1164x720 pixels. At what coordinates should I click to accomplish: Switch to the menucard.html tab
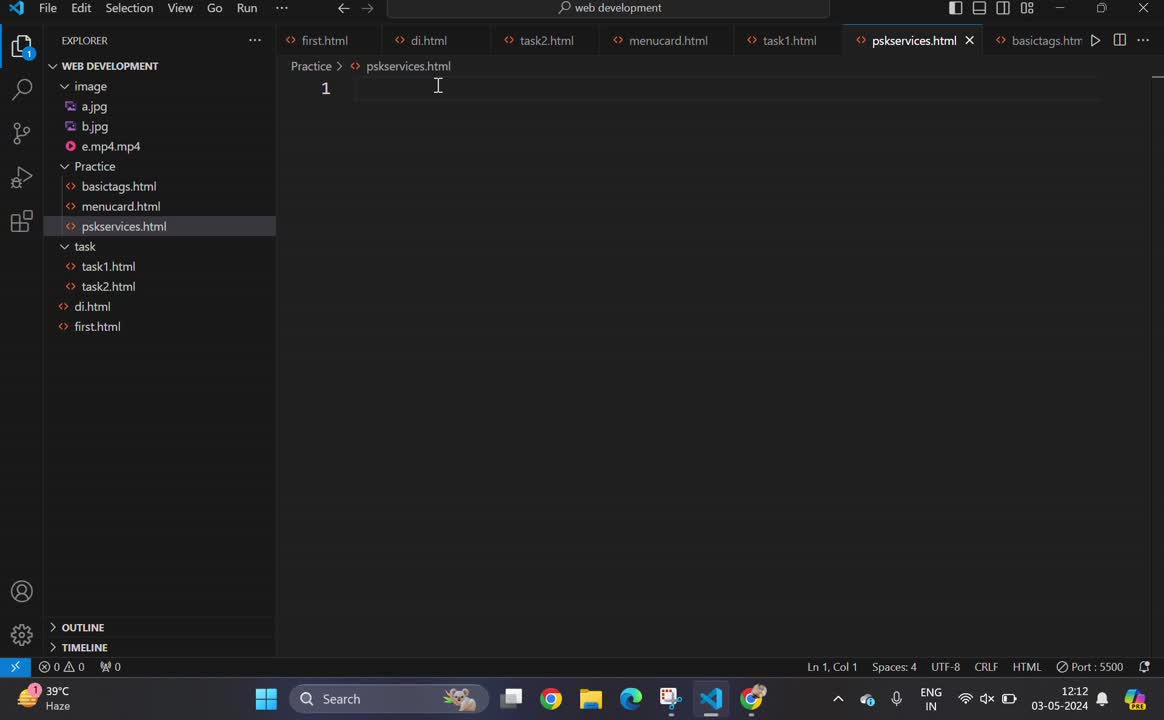click(x=668, y=41)
